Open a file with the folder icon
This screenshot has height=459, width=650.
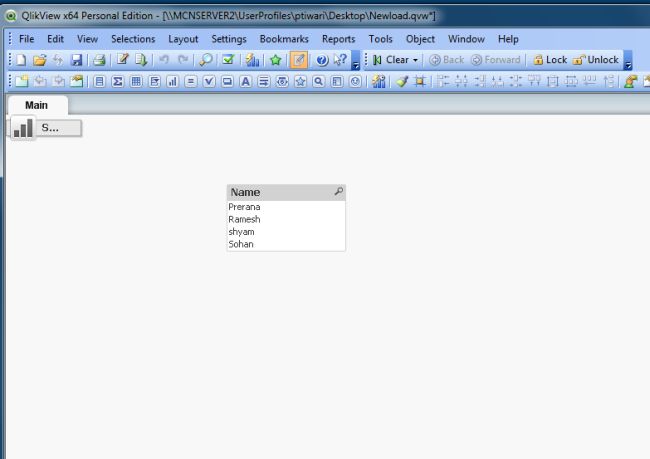tap(39, 60)
